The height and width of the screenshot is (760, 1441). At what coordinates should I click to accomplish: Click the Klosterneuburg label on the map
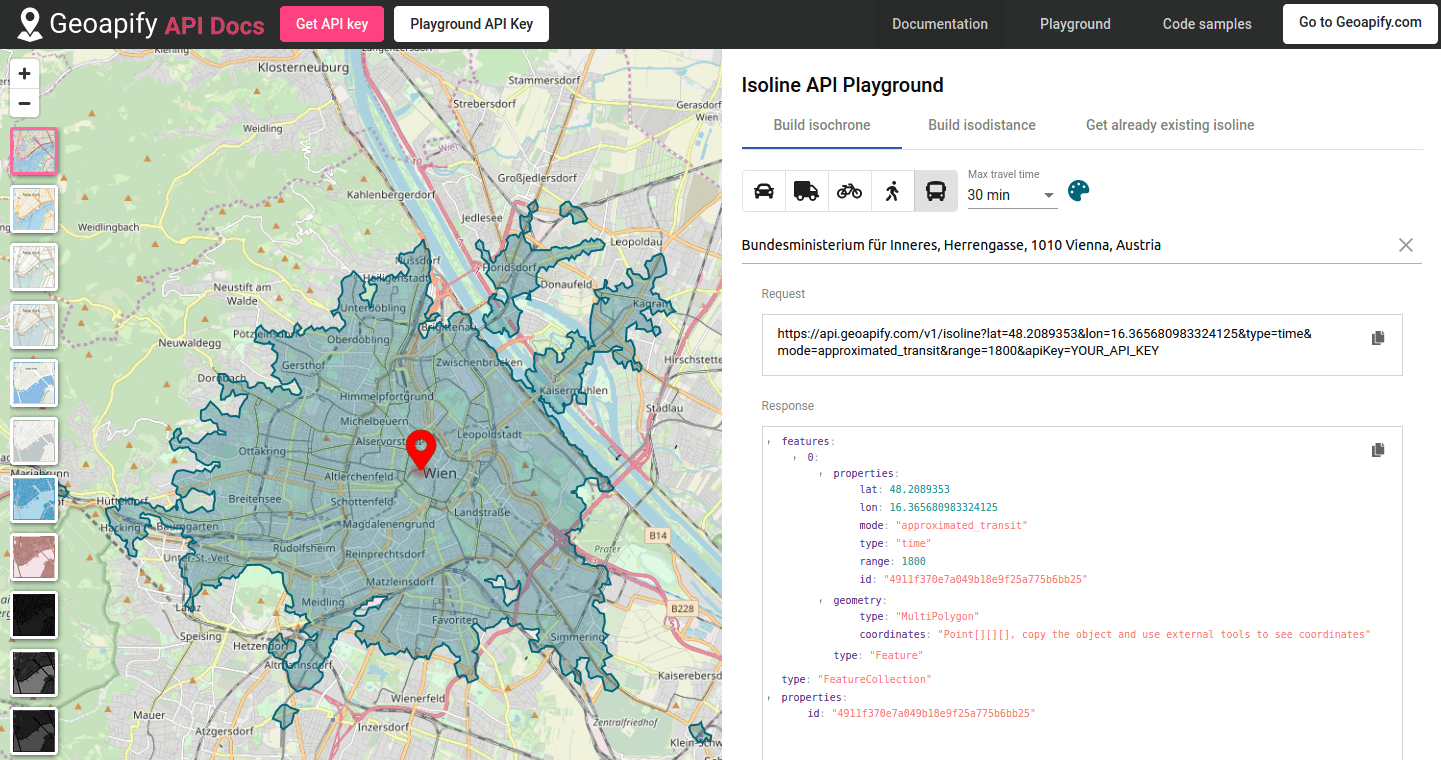(x=303, y=68)
